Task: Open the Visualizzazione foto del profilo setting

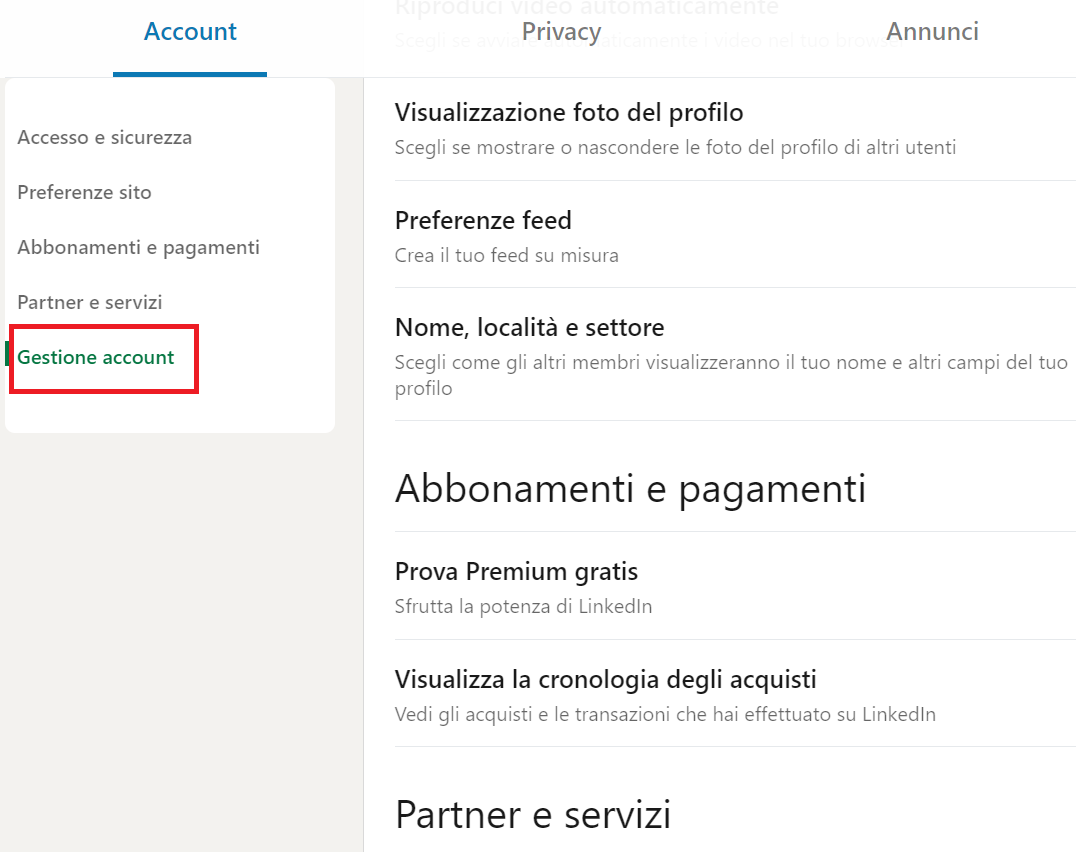Action: pos(569,112)
